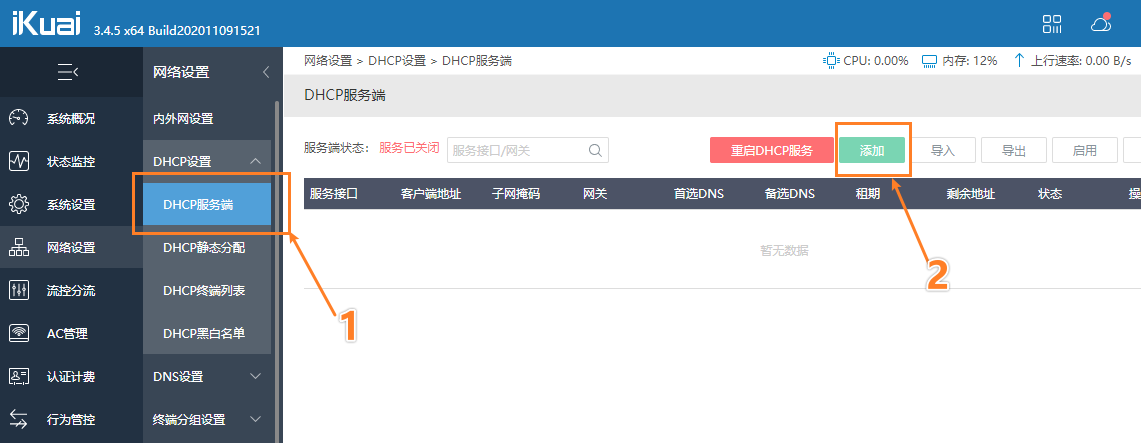
Task: Click the CPU: 0.00% indicator text
Action: pyautogui.click(x=876, y=60)
